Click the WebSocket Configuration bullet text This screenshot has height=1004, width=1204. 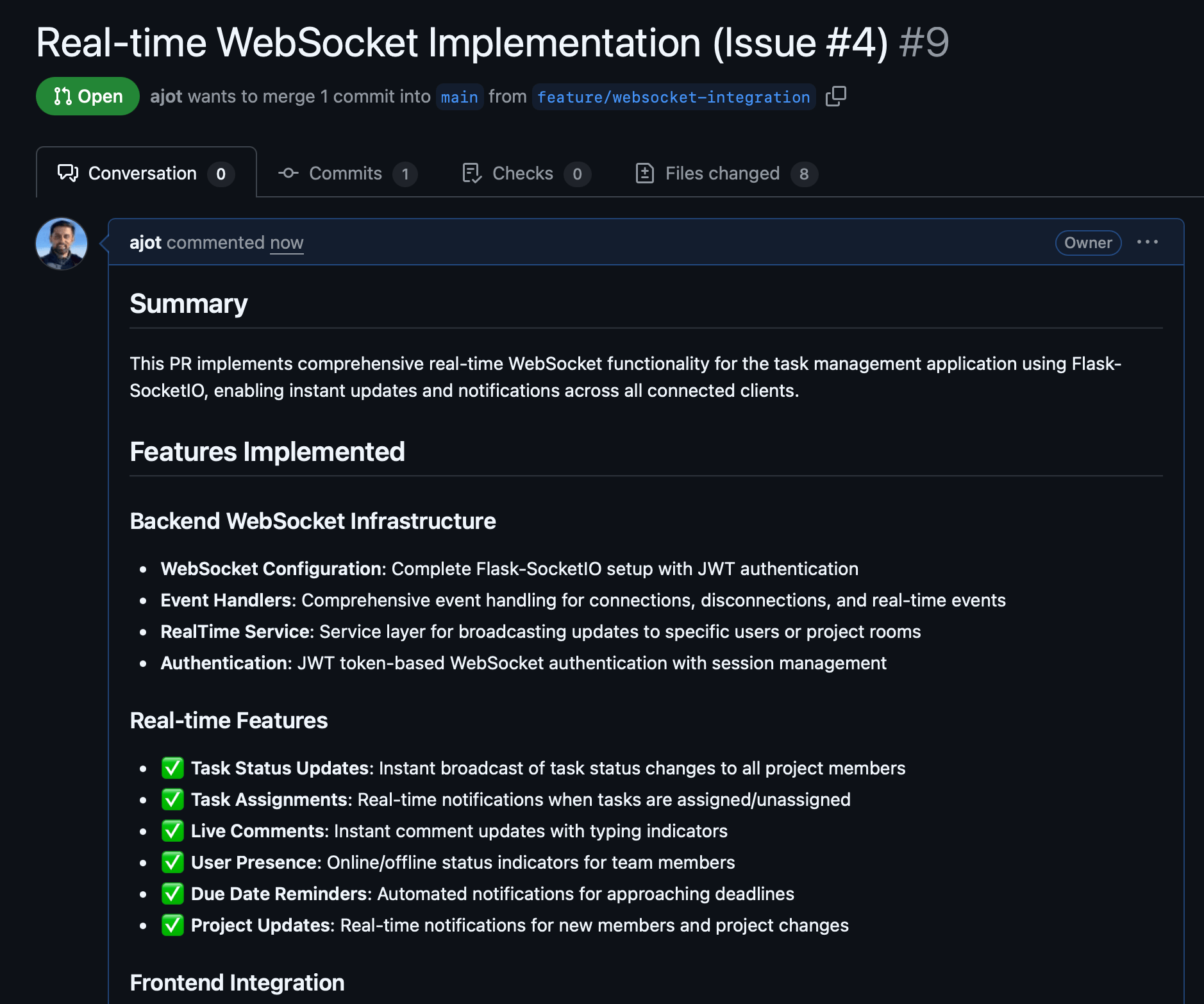pos(510,569)
